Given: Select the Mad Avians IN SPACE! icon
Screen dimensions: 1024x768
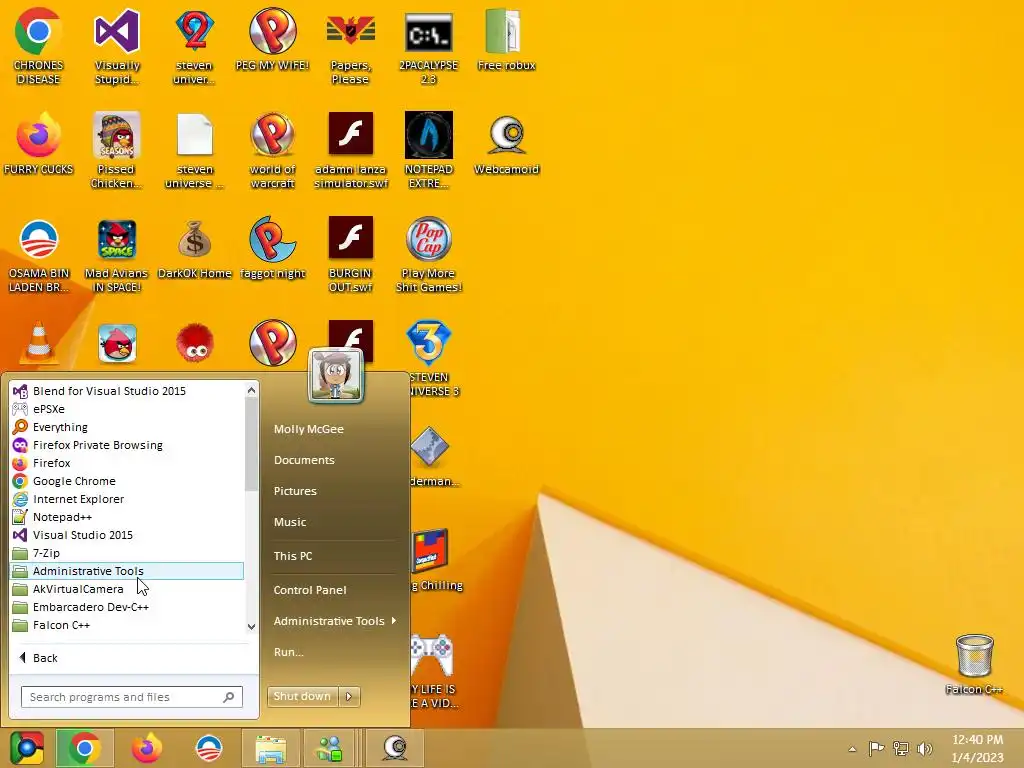Looking at the screenshot, I should point(116,255).
